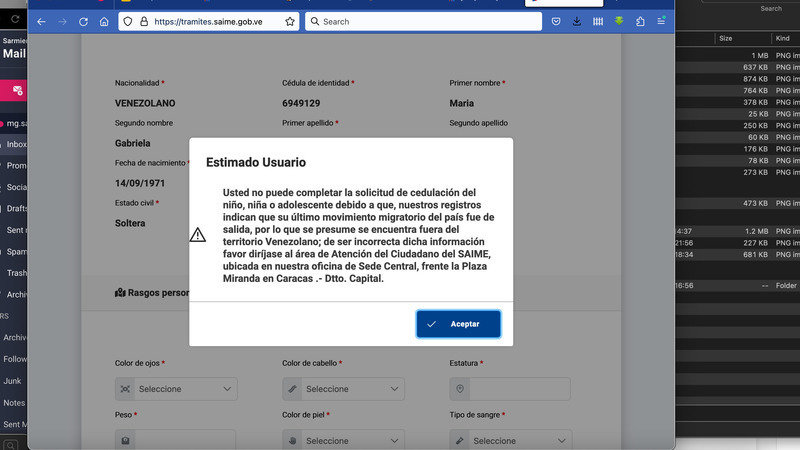The image size is (800, 450).
Task: Open the Drafts folder in Mail sidebar
Action: [17, 208]
